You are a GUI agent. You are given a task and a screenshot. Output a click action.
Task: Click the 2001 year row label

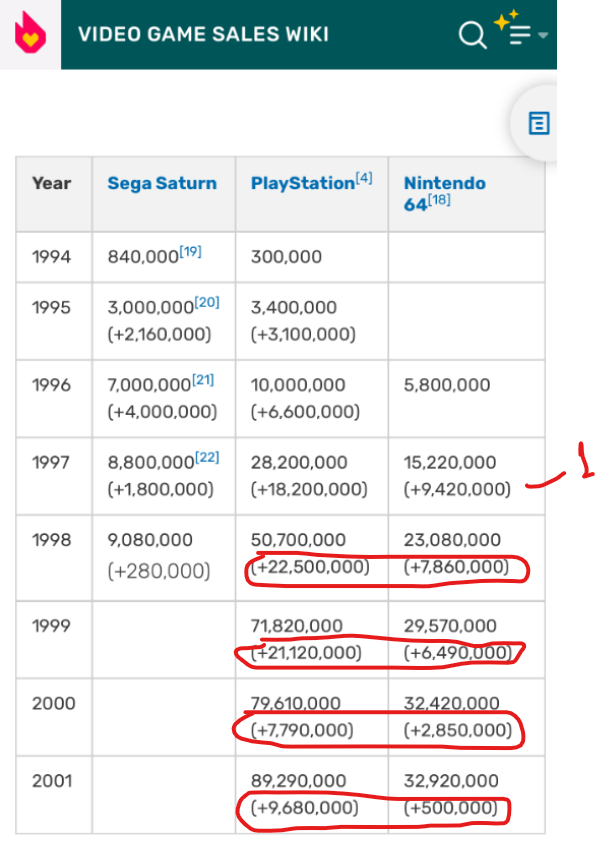52,781
